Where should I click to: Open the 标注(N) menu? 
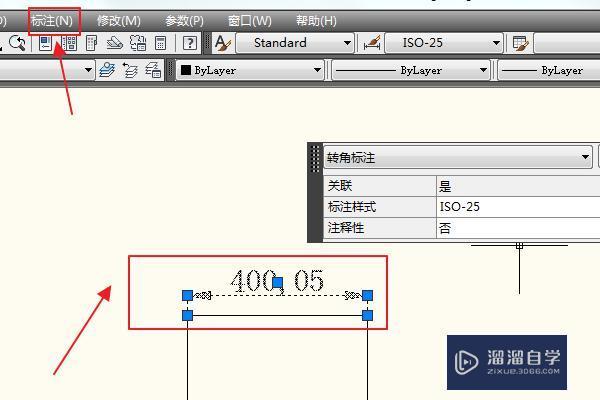pyautogui.click(x=52, y=21)
